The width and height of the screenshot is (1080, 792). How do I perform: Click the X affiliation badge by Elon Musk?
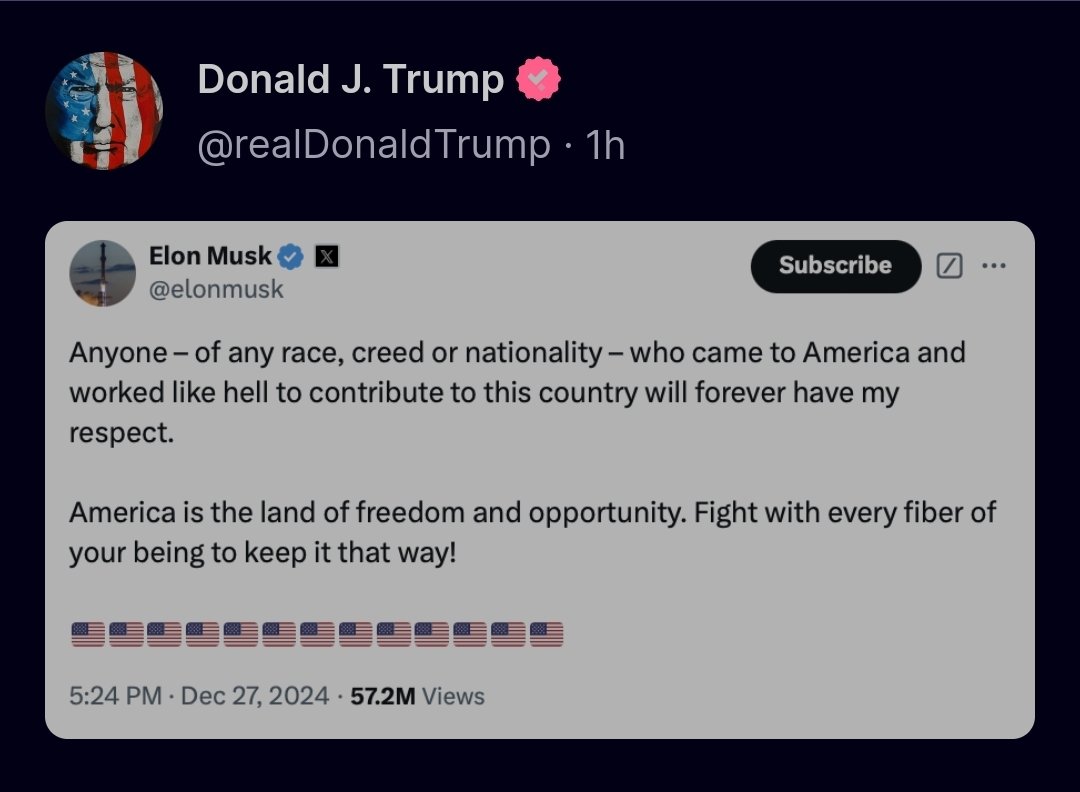click(x=326, y=257)
